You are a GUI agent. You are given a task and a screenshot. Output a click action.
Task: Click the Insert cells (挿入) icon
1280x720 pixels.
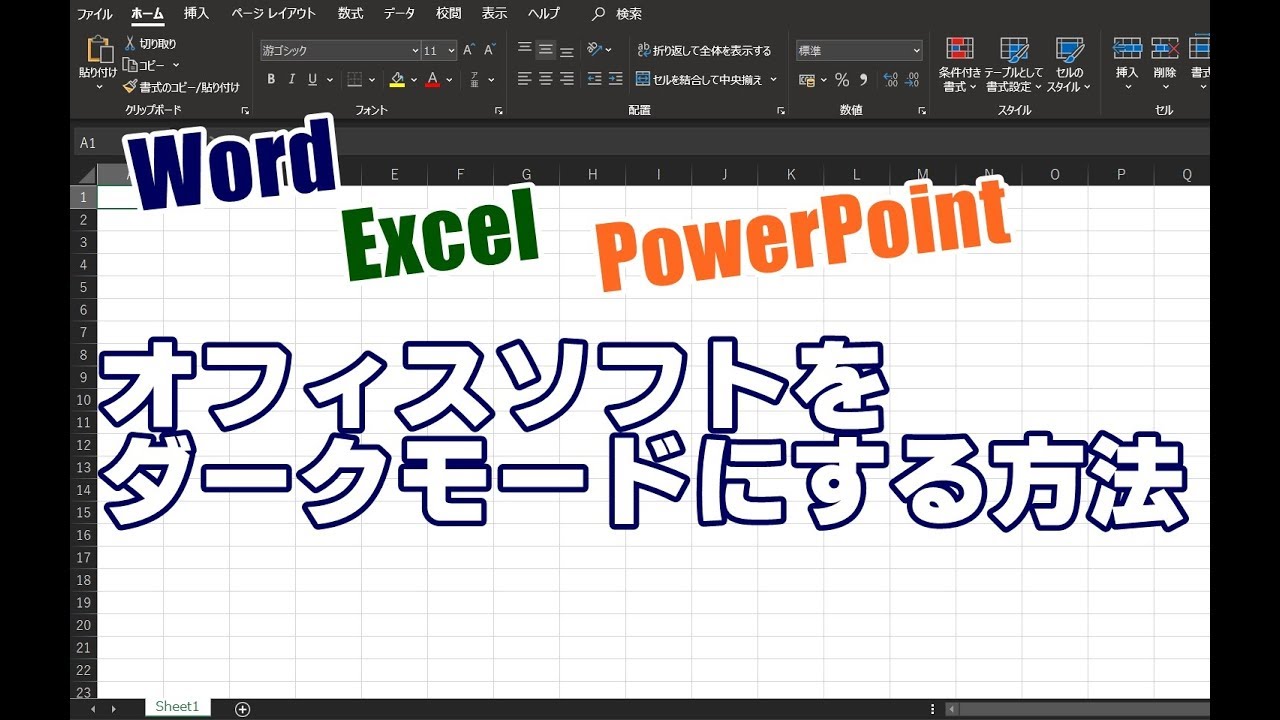pyautogui.click(x=1127, y=47)
